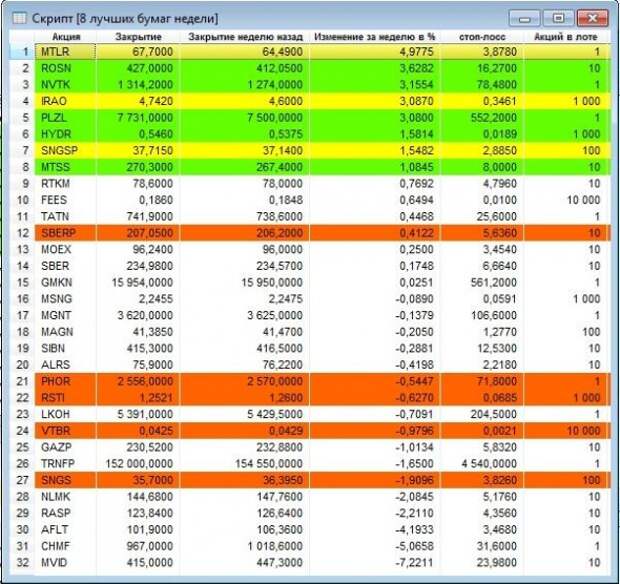Click IRAO weekly change 3,0870
This screenshot has width=620, height=584.
pos(374,101)
